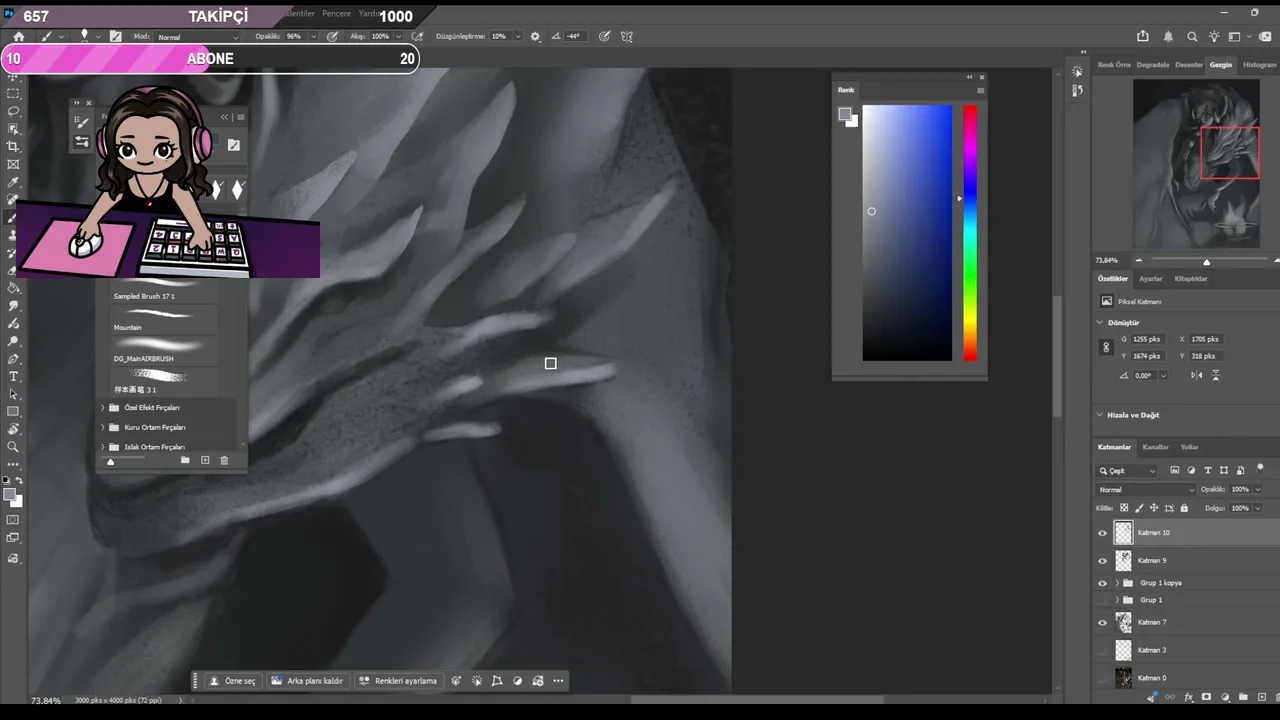Switch to the Degradeler tab
Image resolution: width=1280 pixels, height=720 pixels.
point(1153,65)
